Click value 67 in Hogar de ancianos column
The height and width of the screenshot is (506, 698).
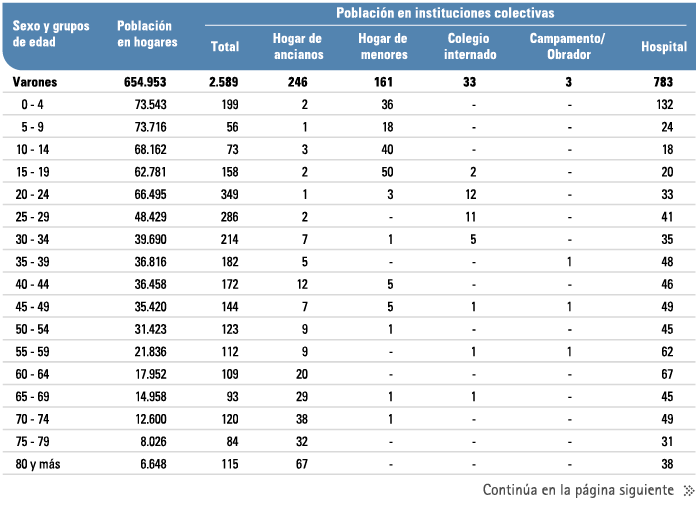pyautogui.click(x=302, y=464)
